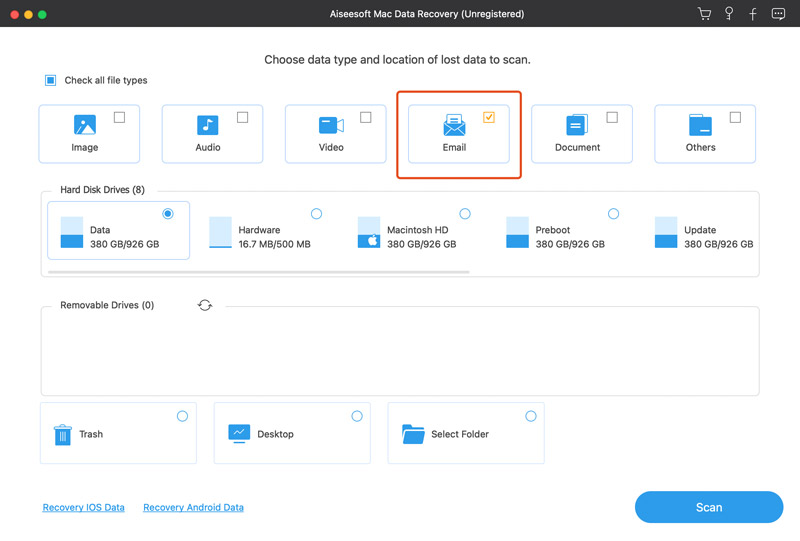Click the Trash bin icon
Viewport: 800px width, 541px height.
tap(63, 434)
